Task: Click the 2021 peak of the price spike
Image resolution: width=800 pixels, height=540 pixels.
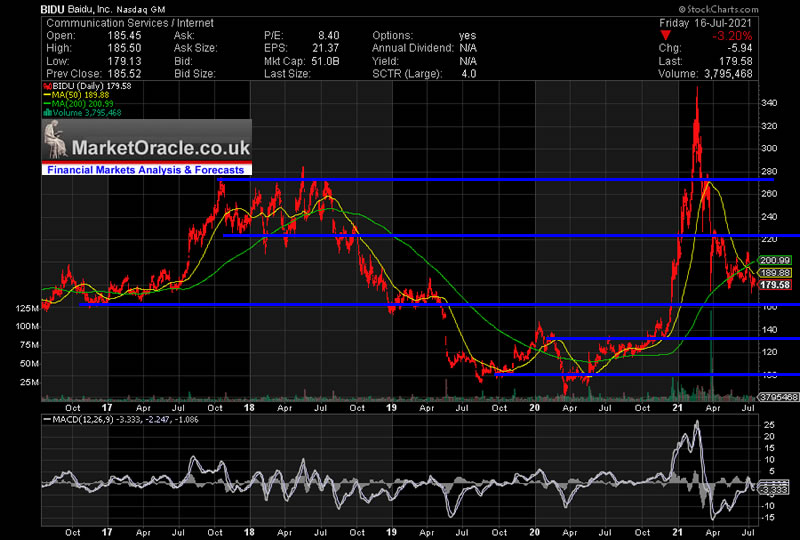Action: (x=696, y=87)
